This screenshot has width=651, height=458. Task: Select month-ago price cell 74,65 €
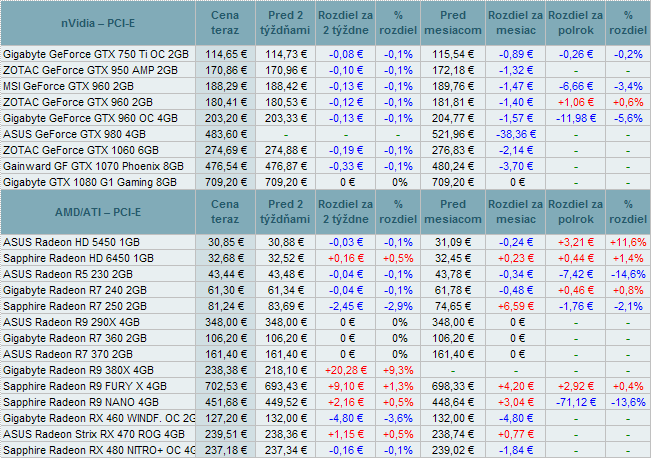453,306
